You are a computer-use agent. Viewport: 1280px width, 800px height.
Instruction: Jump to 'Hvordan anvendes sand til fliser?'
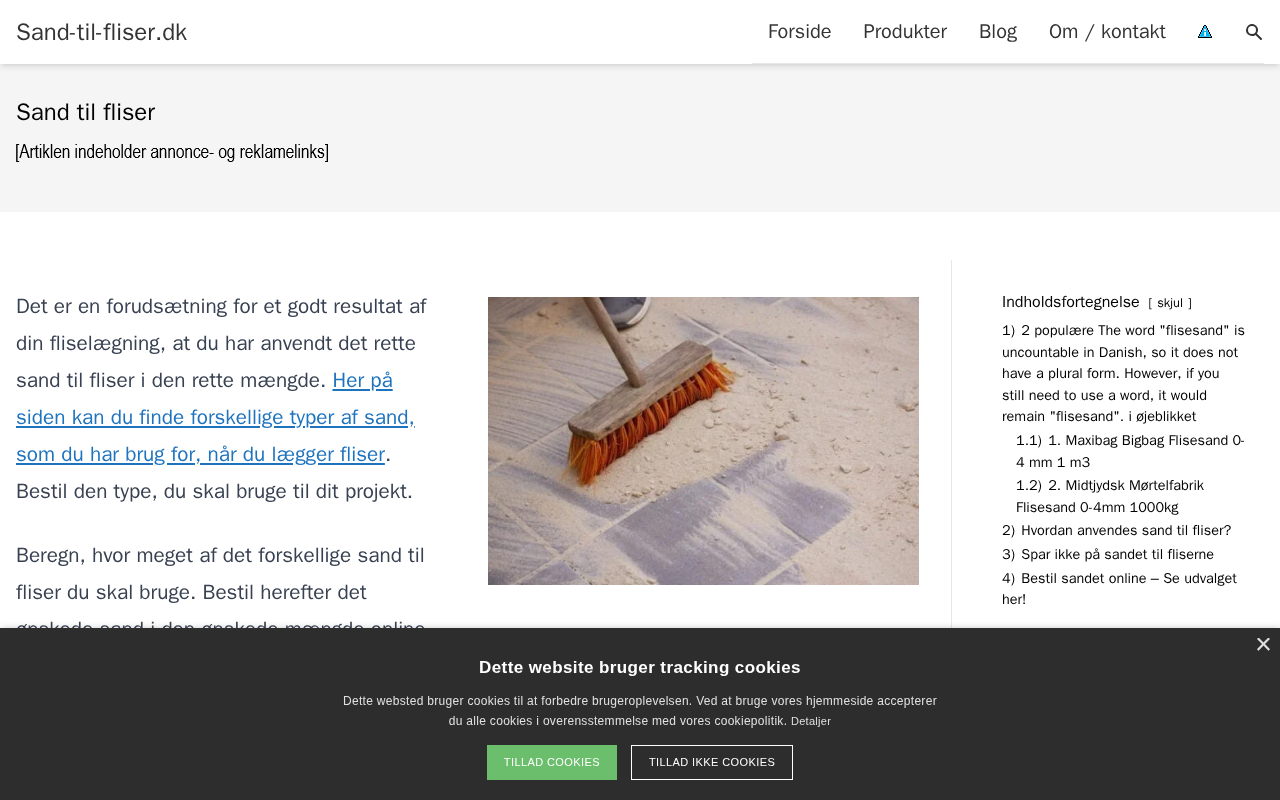1117,530
